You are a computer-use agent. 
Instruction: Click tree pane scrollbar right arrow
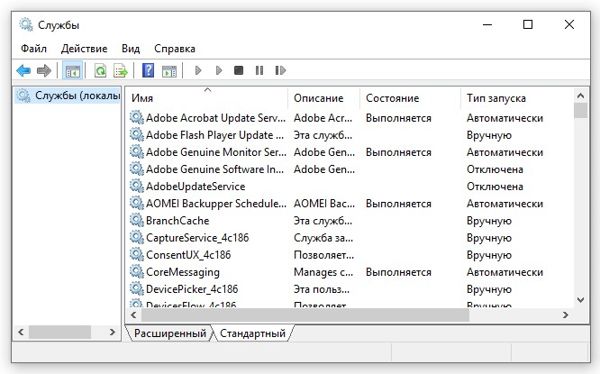tap(112, 332)
